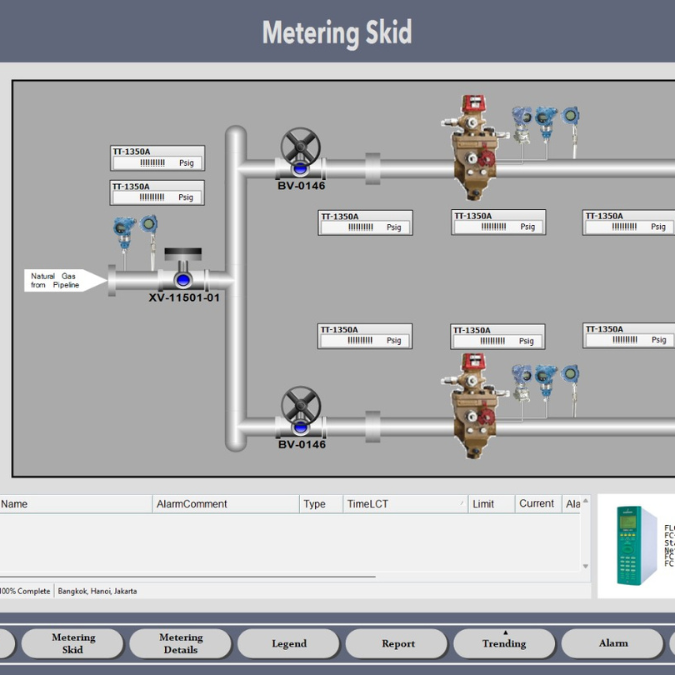The width and height of the screenshot is (675, 675).
Task: Open the lower line flow meter regulator
Action: 473,406
